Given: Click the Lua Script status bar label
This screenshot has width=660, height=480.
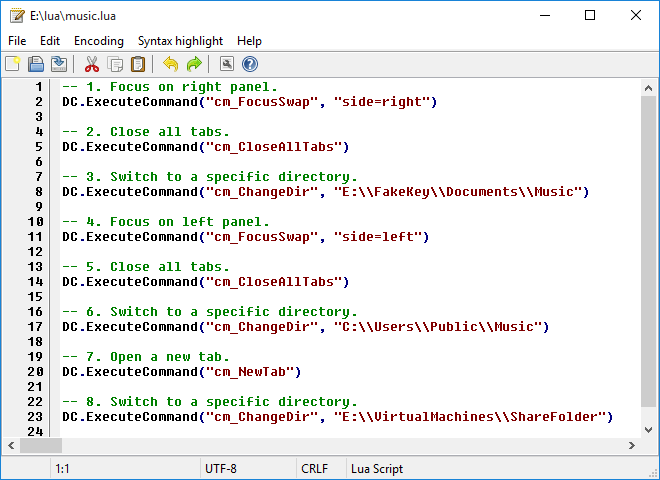Looking at the screenshot, I should pos(379,468).
